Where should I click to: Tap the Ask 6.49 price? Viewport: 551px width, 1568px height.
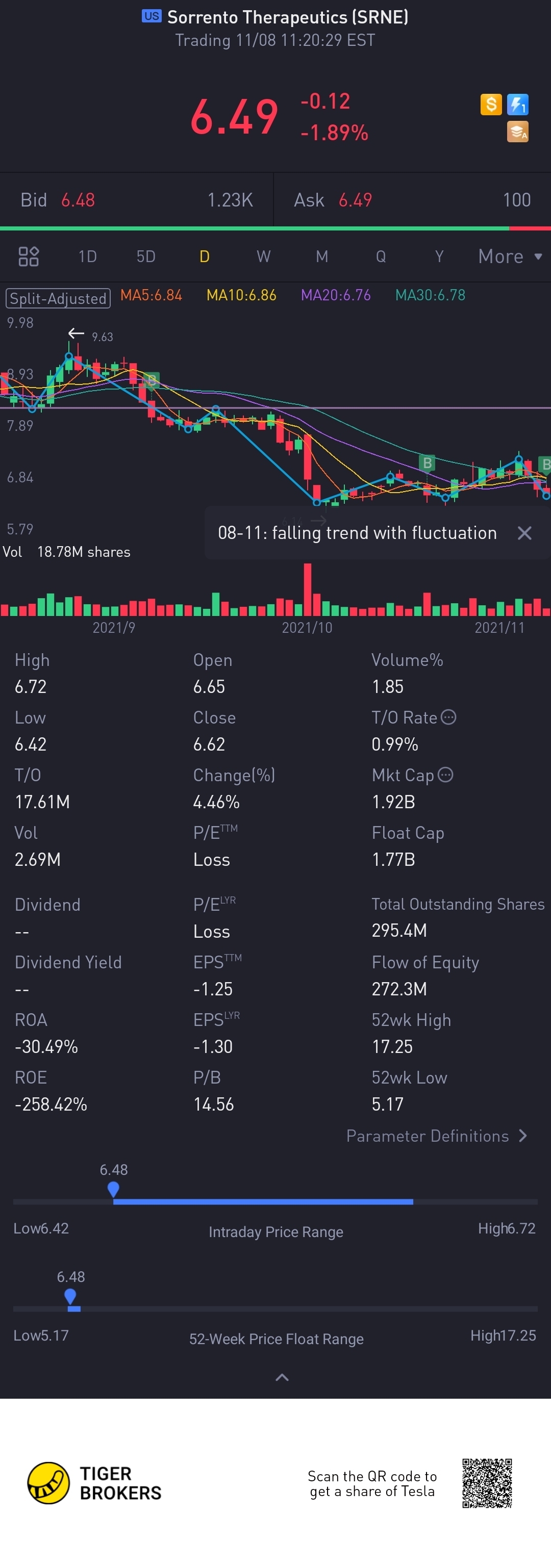355,200
